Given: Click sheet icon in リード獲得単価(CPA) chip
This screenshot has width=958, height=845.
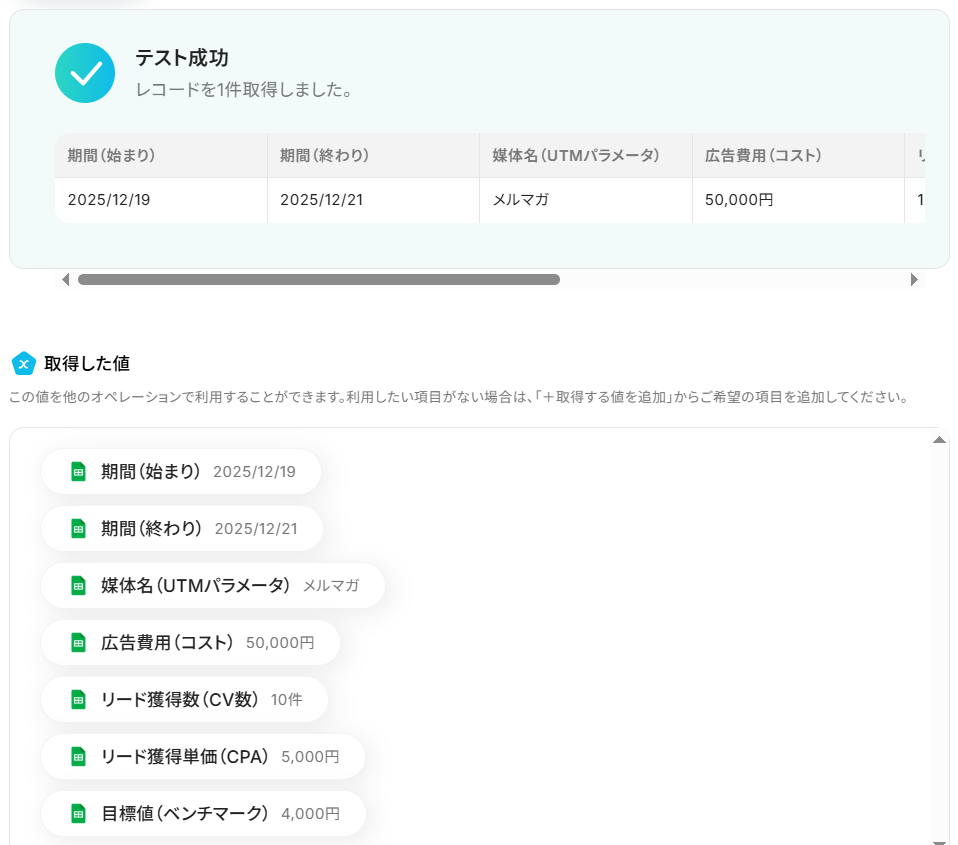Looking at the screenshot, I should click(x=78, y=756).
